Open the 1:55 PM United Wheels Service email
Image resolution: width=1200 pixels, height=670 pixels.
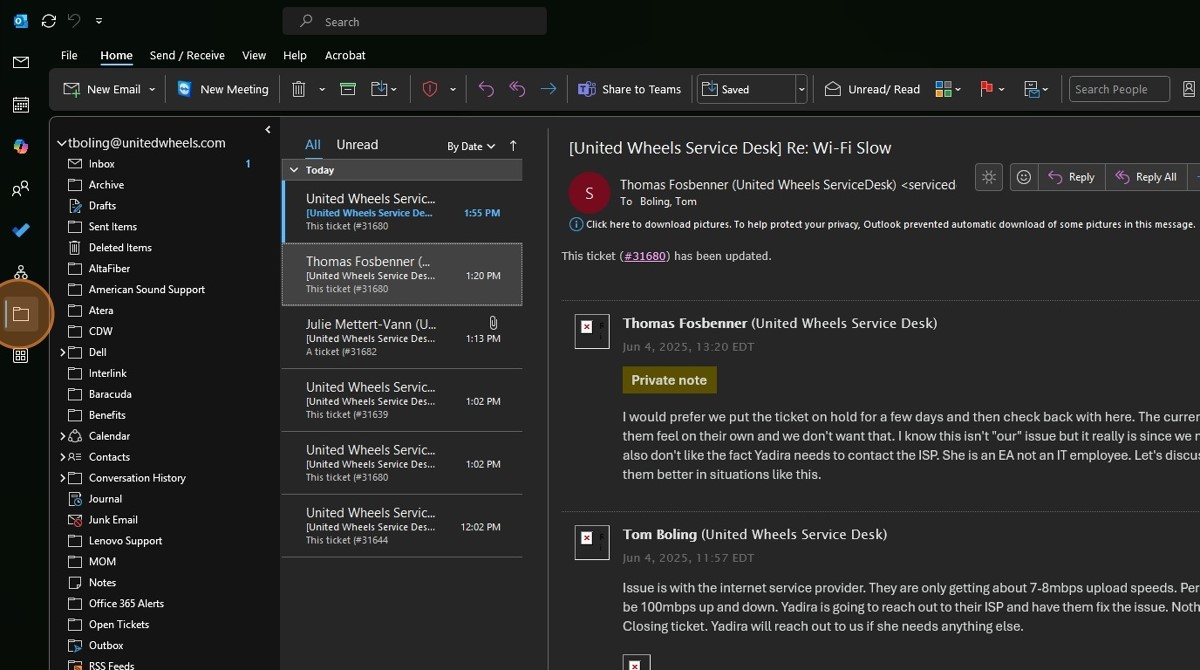[402, 212]
